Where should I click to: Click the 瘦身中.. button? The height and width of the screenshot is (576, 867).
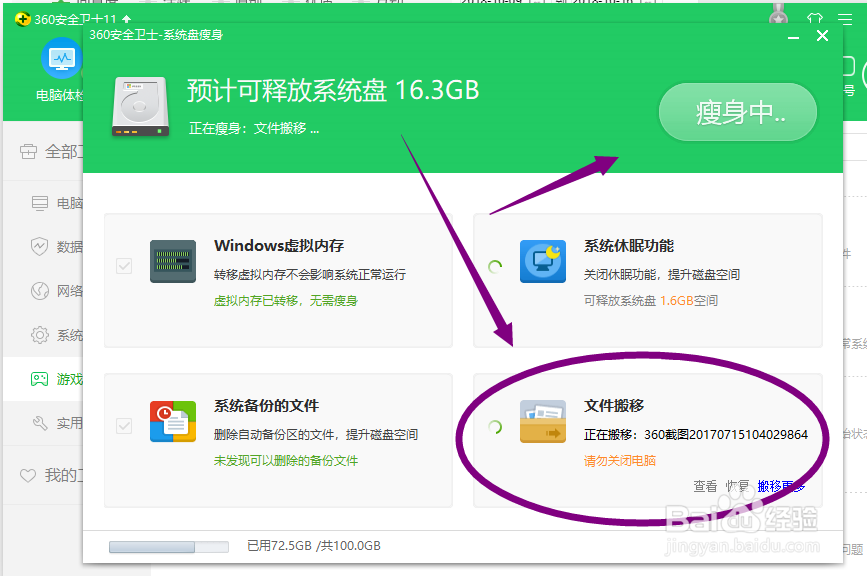pos(738,112)
